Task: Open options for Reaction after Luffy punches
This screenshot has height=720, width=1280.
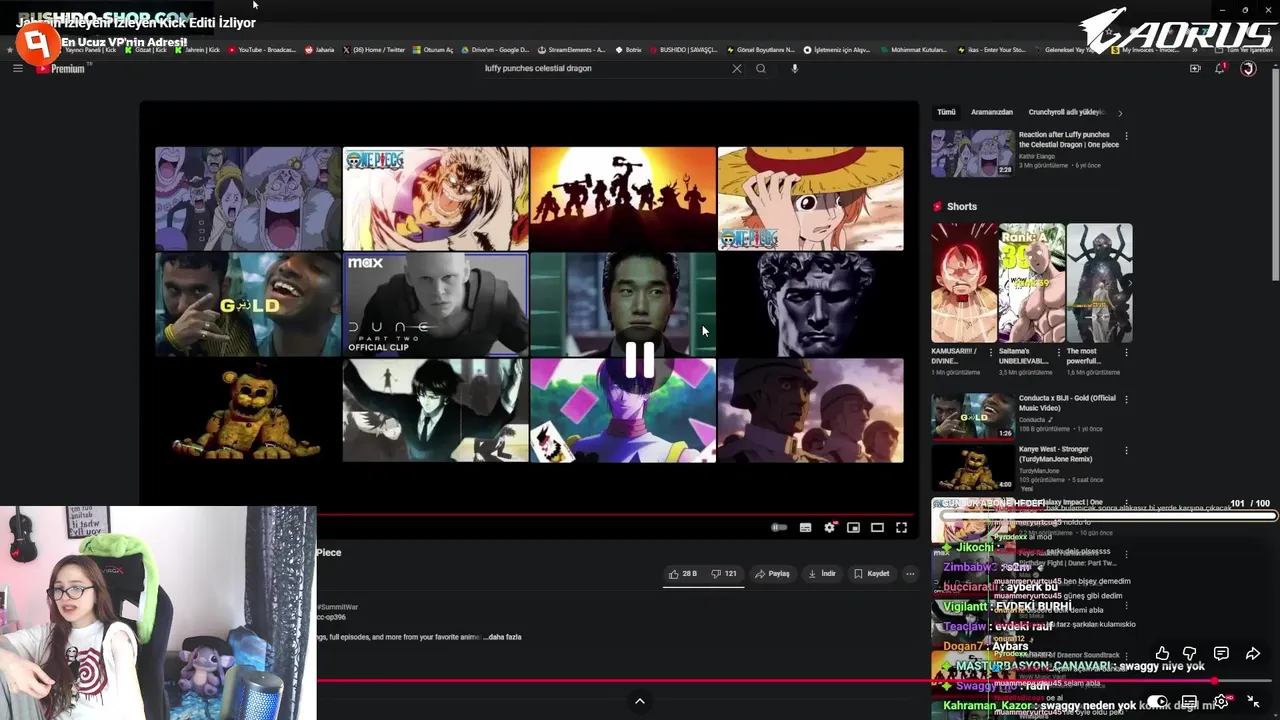Action: click(x=1126, y=136)
